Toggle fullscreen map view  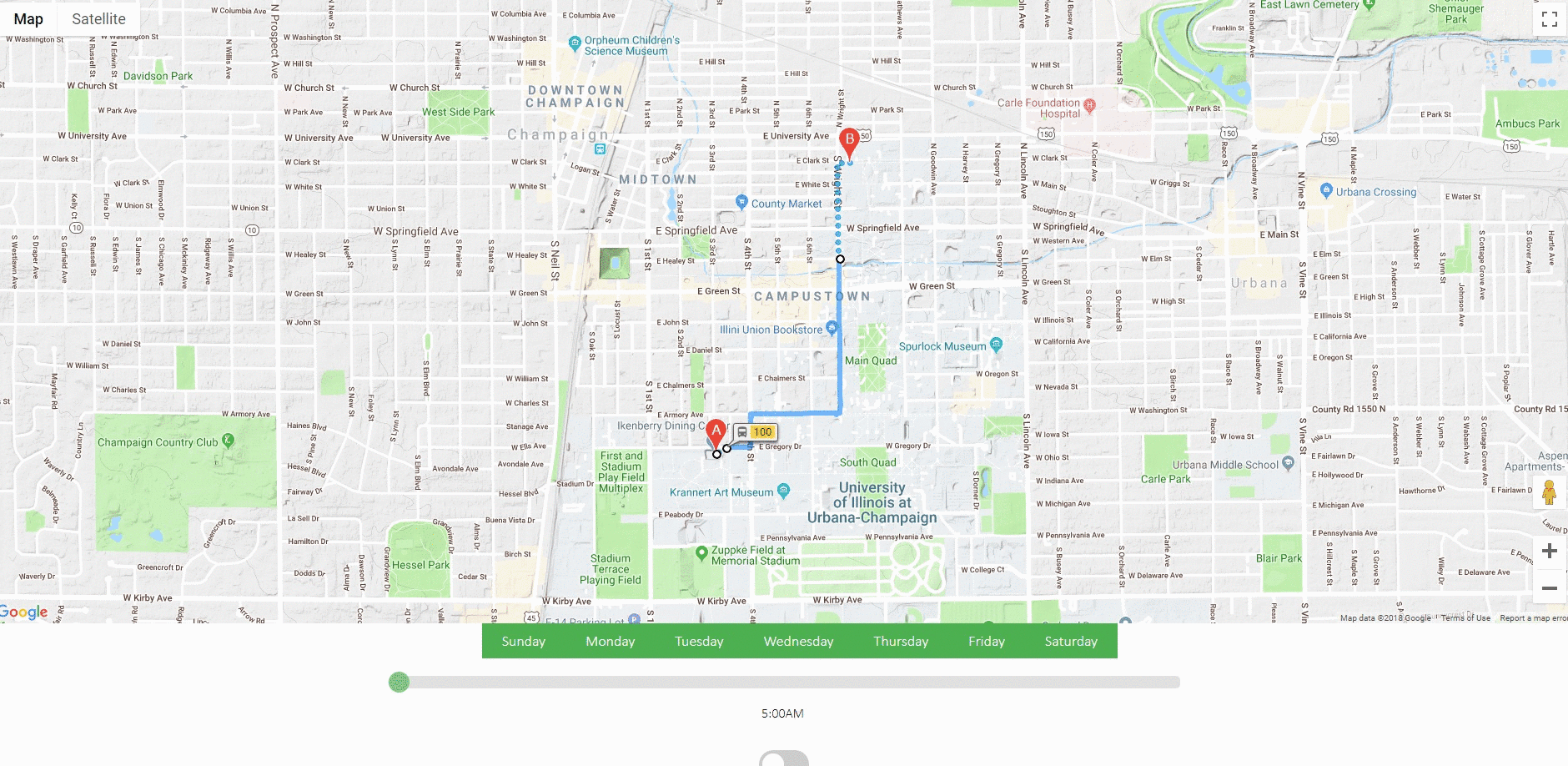1550,19
